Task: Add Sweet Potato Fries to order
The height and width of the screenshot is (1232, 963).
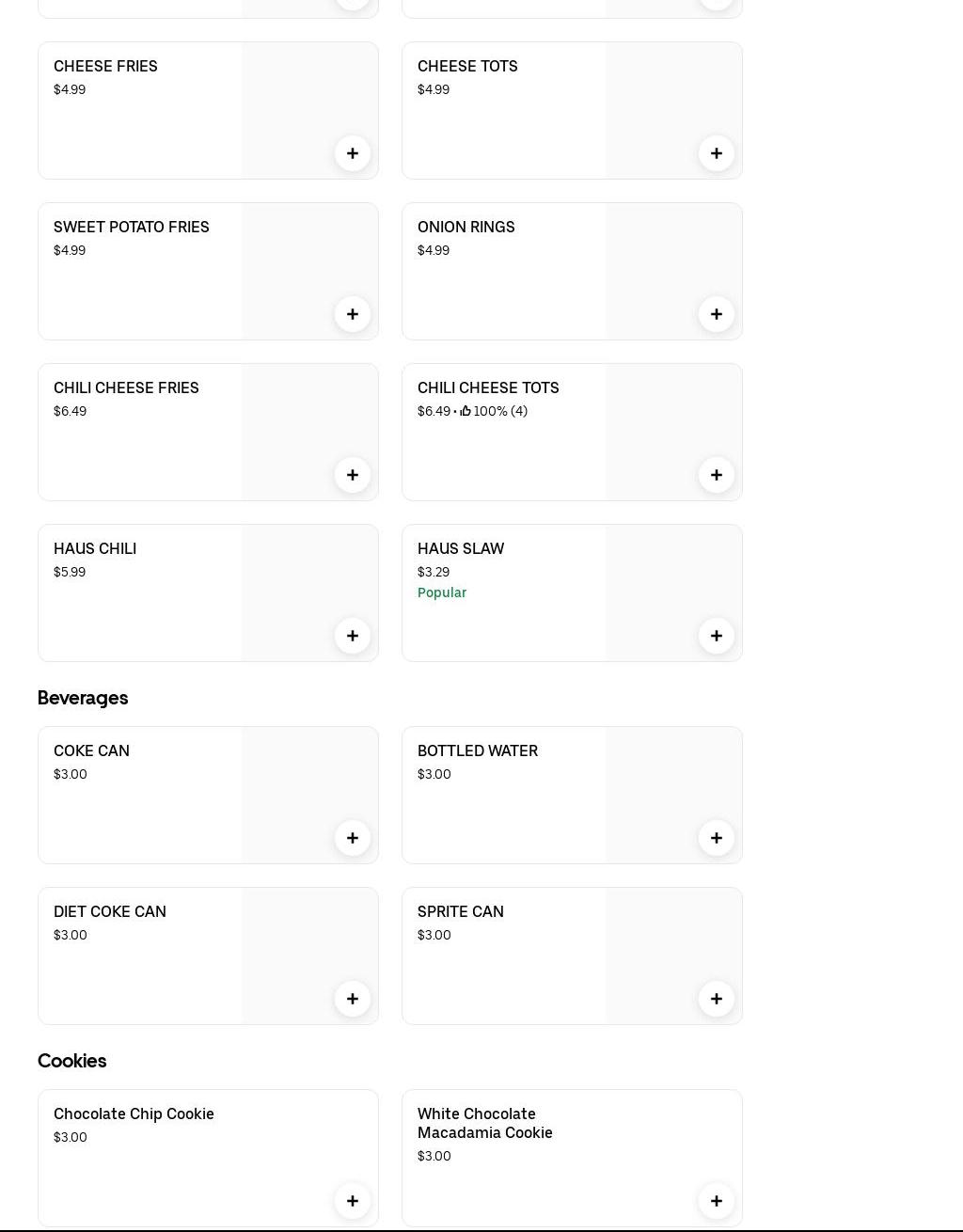Action: 353,314
